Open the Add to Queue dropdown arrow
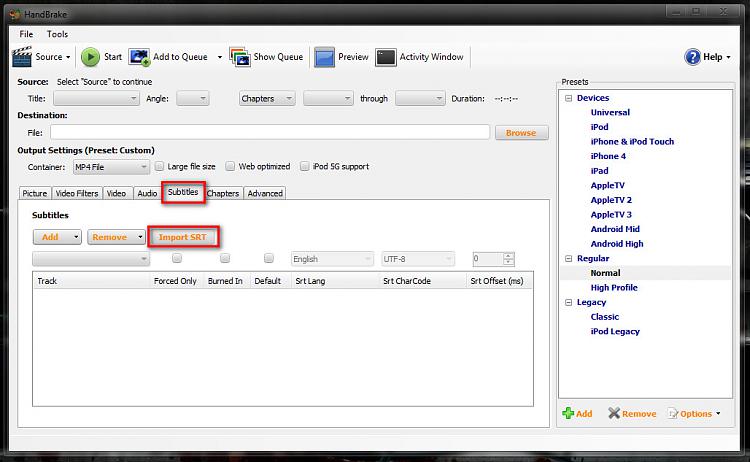Viewport: 750px width, 462px height. pyautogui.click(x=220, y=57)
